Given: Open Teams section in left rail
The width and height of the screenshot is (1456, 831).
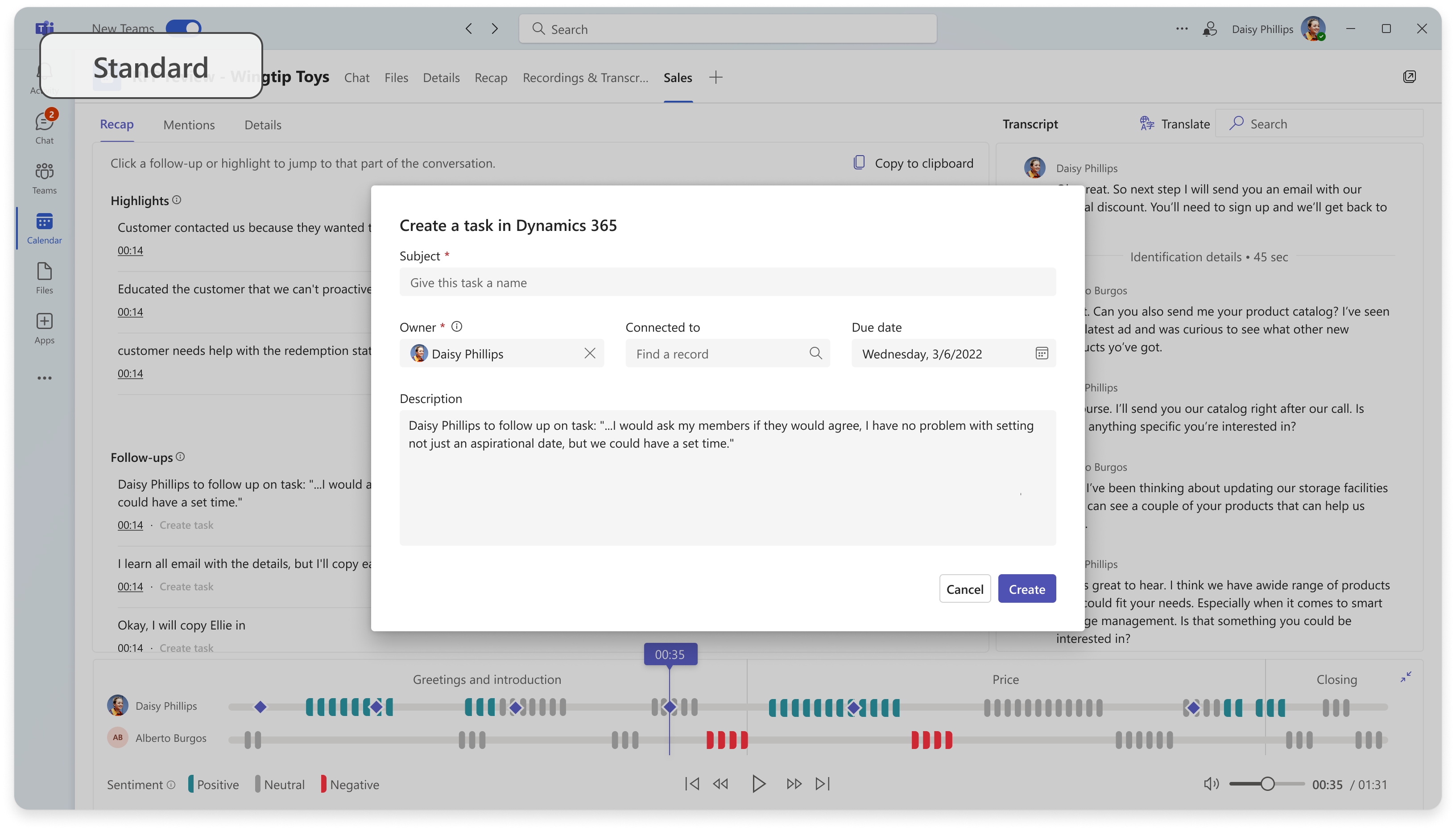Looking at the screenshot, I should pyautogui.click(x=44, y=177).
